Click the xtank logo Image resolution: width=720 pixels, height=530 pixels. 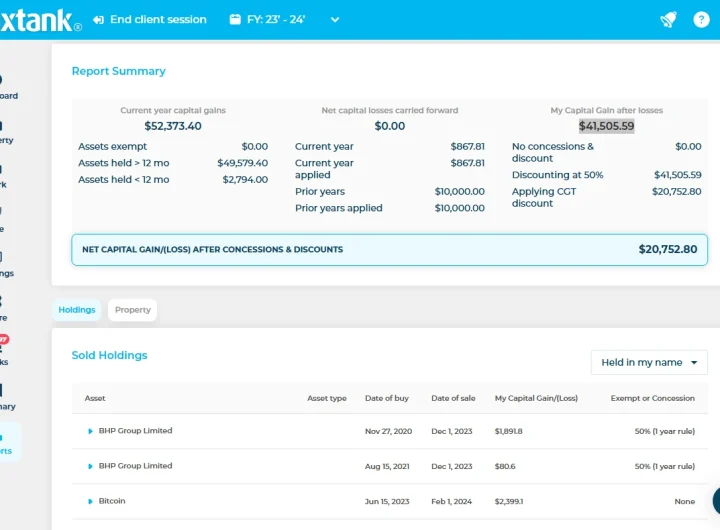(x=36, y=20)
